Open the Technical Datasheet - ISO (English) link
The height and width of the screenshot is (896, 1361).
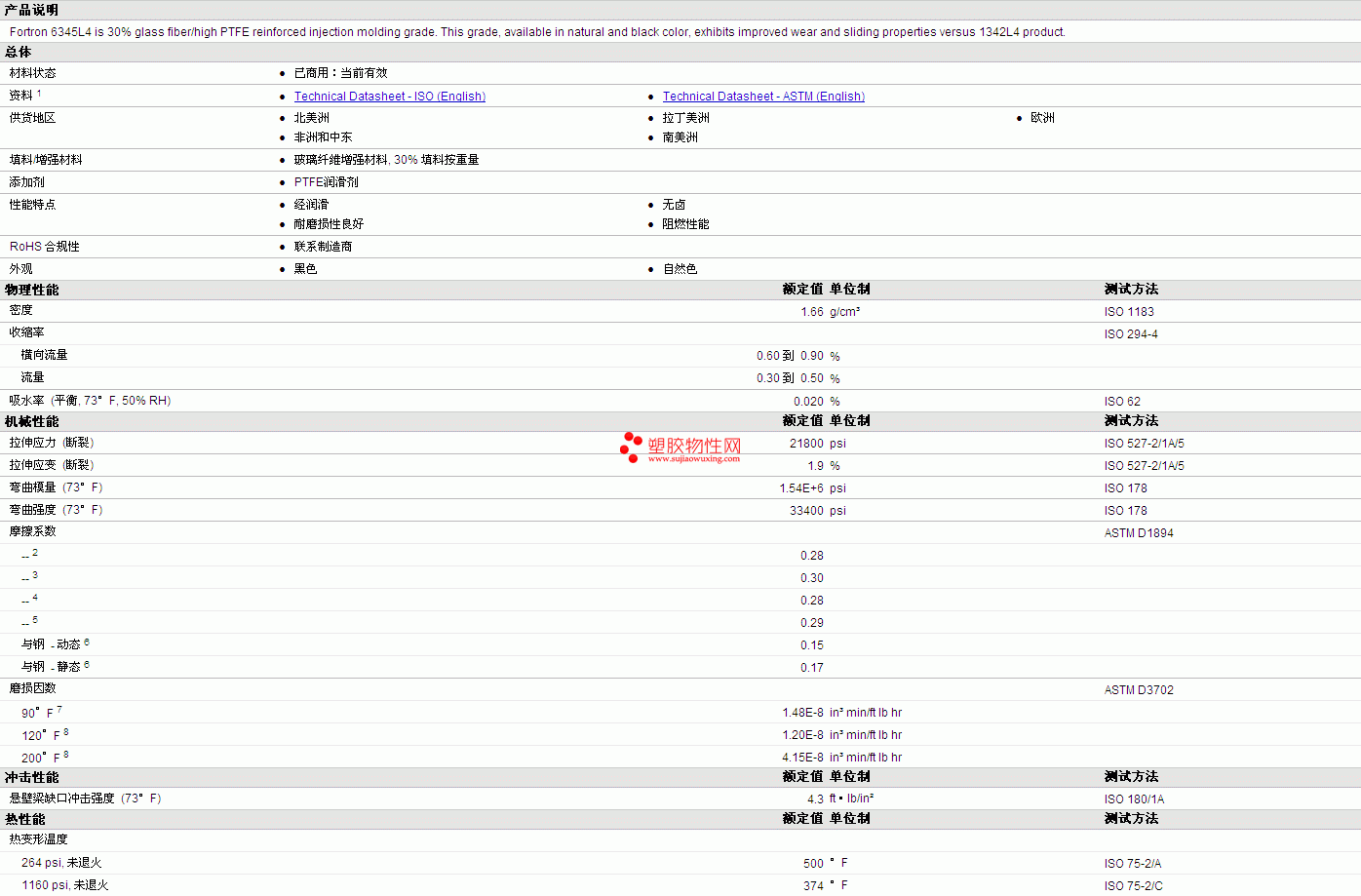390,97
